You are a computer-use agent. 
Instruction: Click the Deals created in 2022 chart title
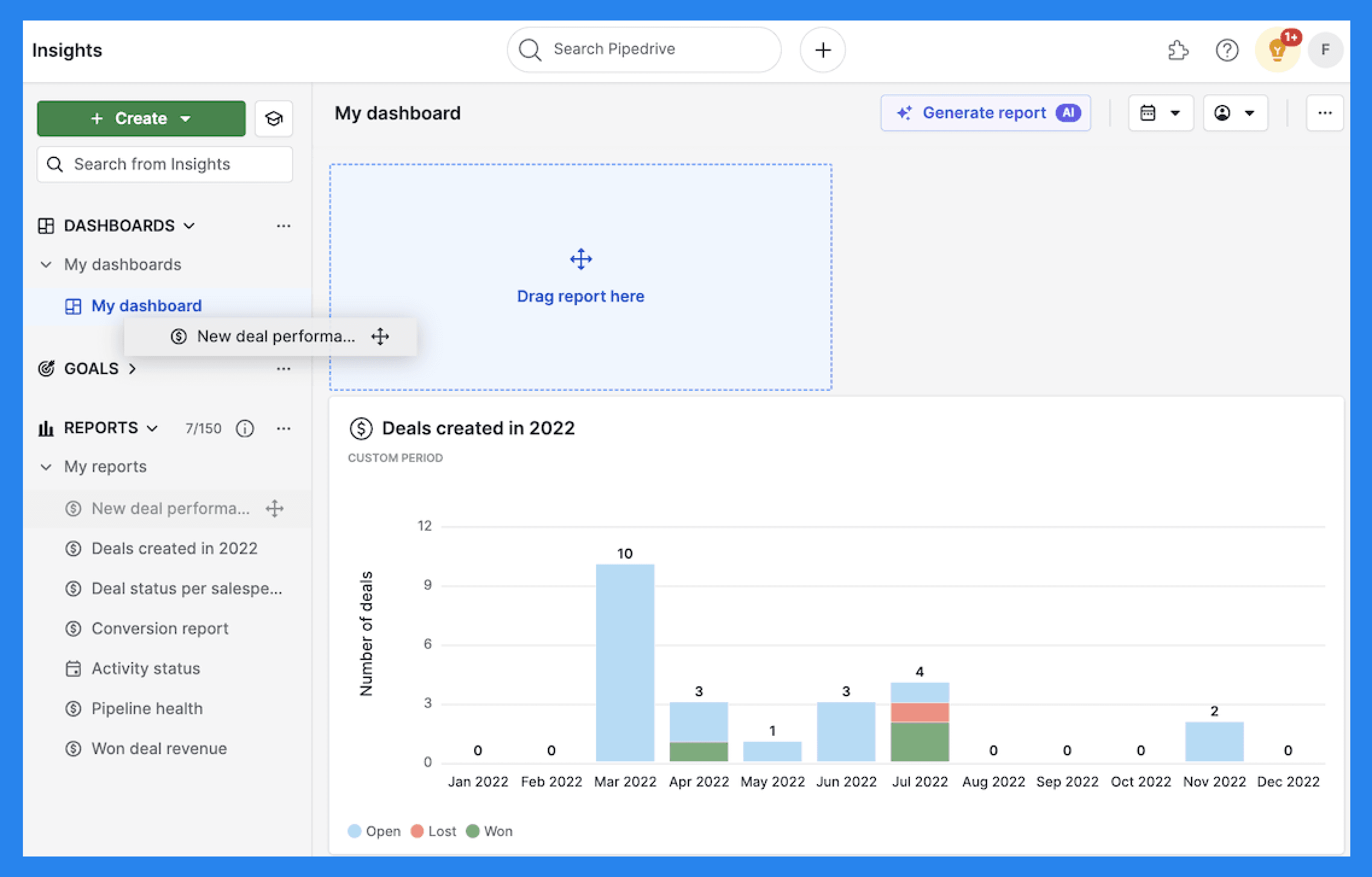click(x=478, y=428)
